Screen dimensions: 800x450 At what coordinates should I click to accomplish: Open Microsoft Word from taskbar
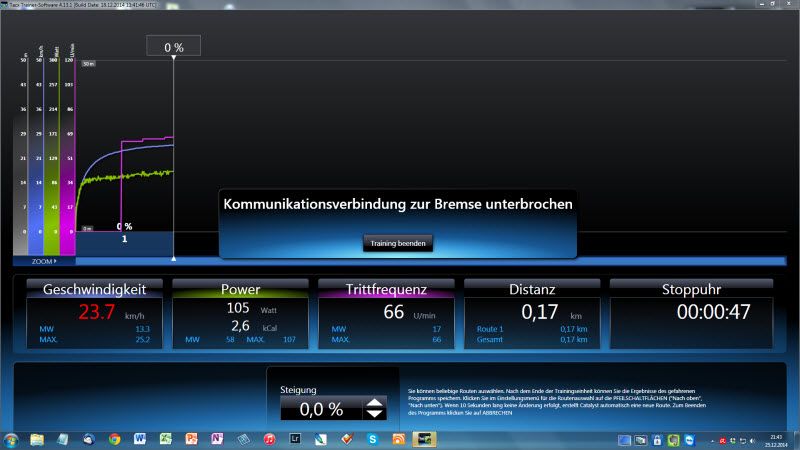pyautogui.click(x=140, y=439)
